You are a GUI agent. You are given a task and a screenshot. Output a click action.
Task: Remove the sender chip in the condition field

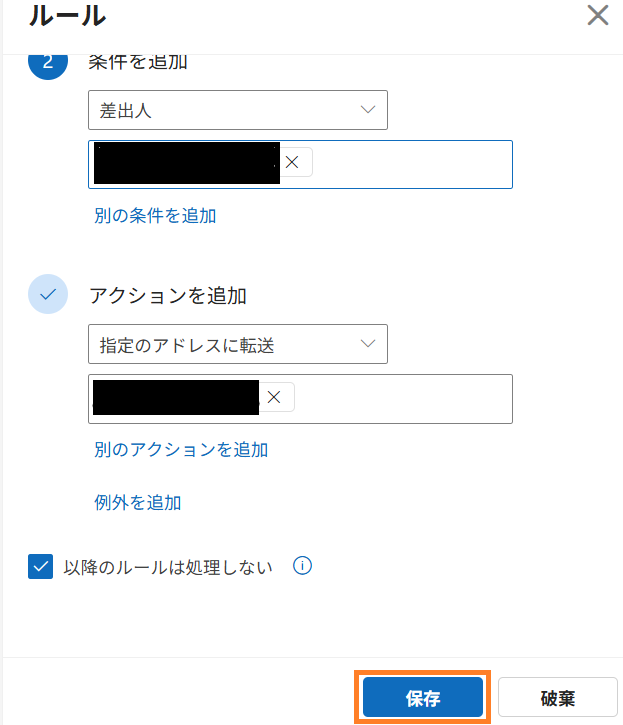tap(292, 162)
